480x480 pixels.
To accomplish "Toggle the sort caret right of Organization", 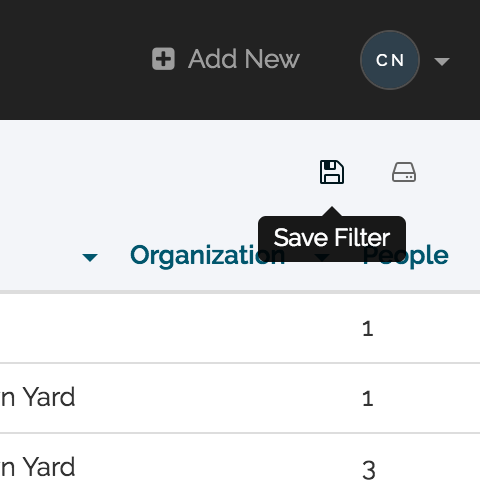I will (x=322, y=257).
